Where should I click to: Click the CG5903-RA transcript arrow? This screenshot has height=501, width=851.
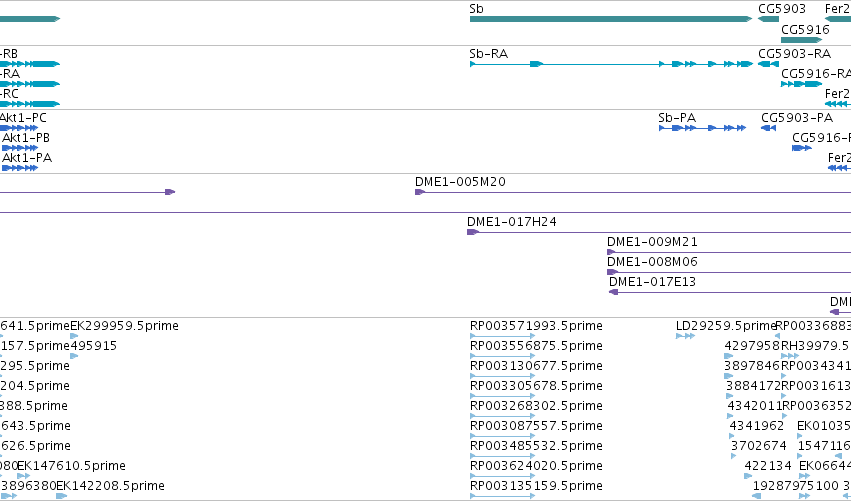point(769,64)
